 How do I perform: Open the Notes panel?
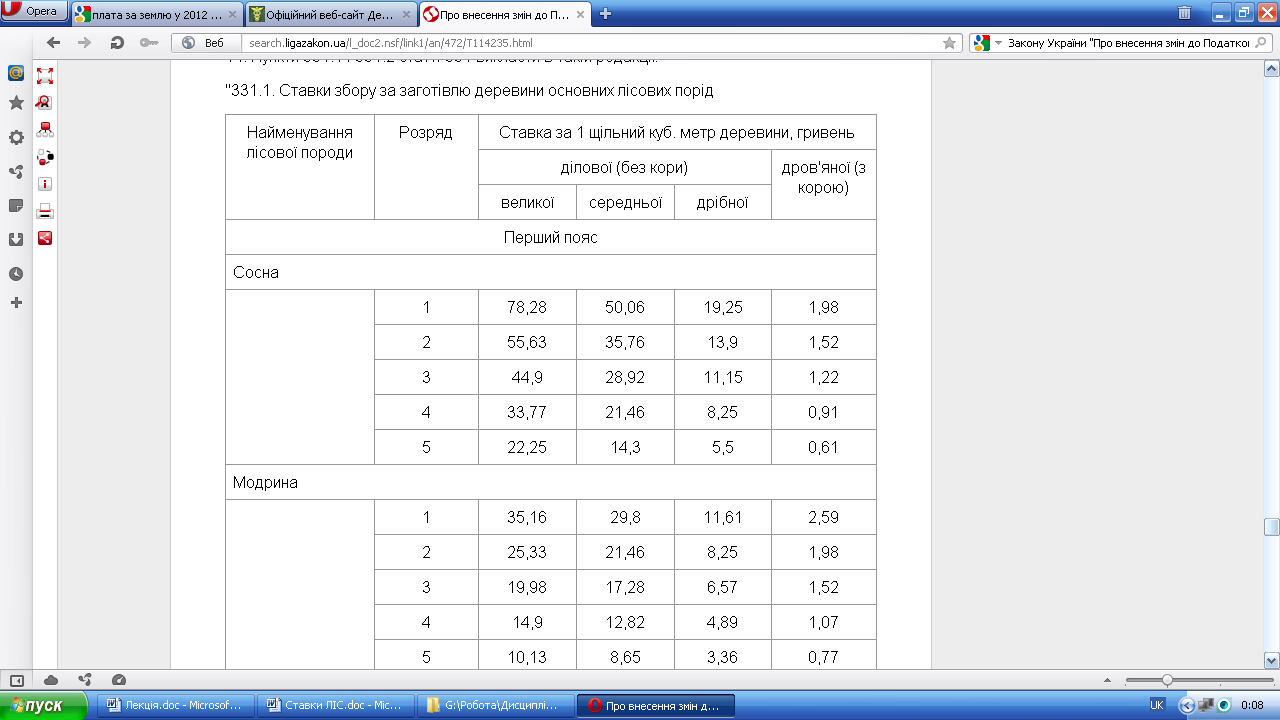(16, 205)
